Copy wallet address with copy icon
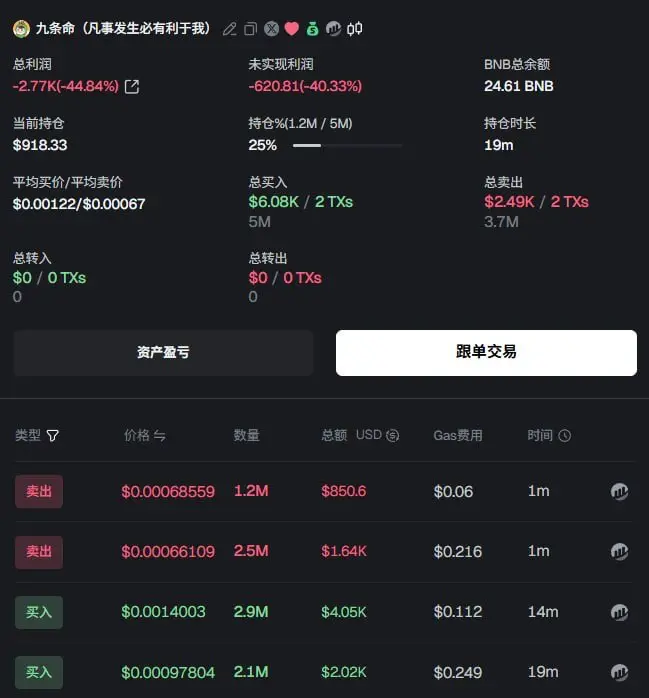The width and height of the screenshot is (649, 698). [251, 29]
